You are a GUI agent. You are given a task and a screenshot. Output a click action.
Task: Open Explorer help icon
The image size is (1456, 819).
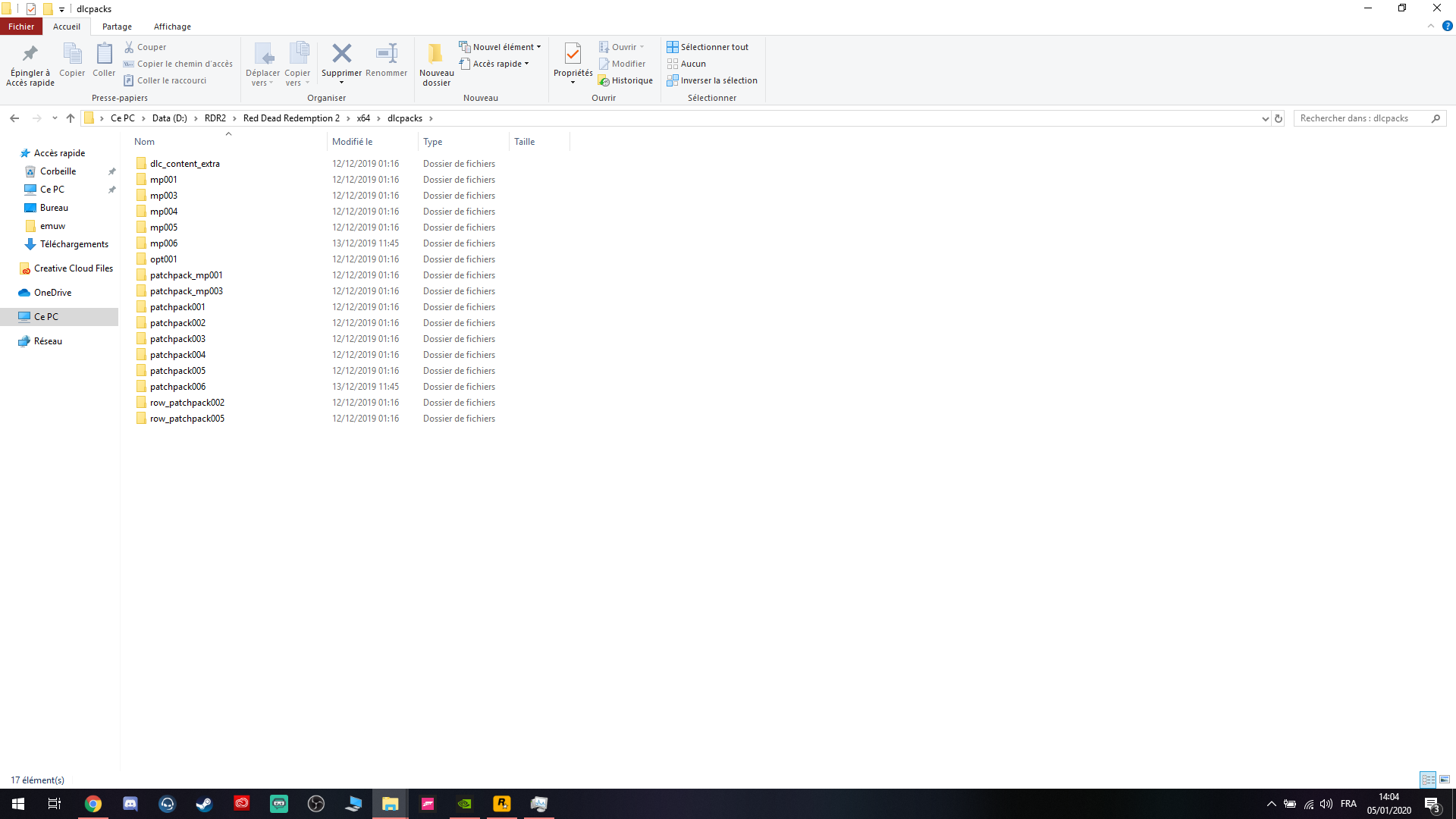coord(1447,26)
